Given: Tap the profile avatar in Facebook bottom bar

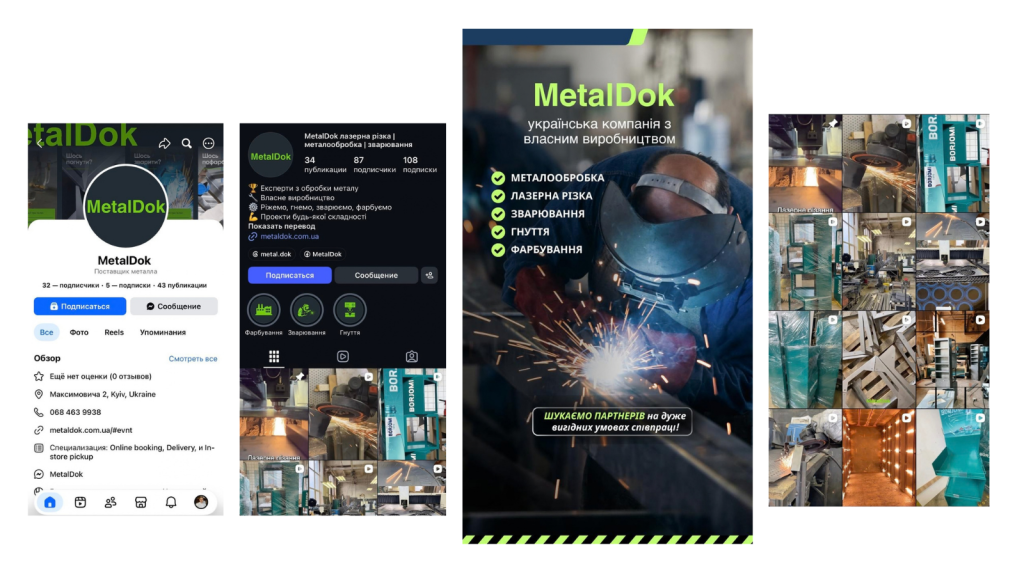Looking at the screenshot, I should (201, 502).
